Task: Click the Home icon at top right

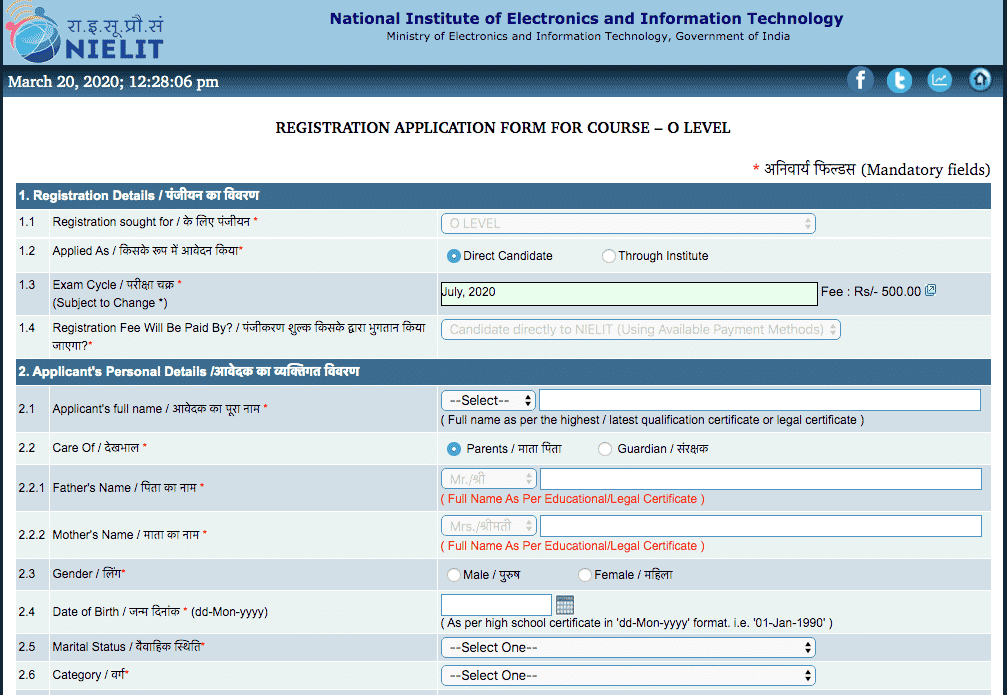Action: [978, 80]
